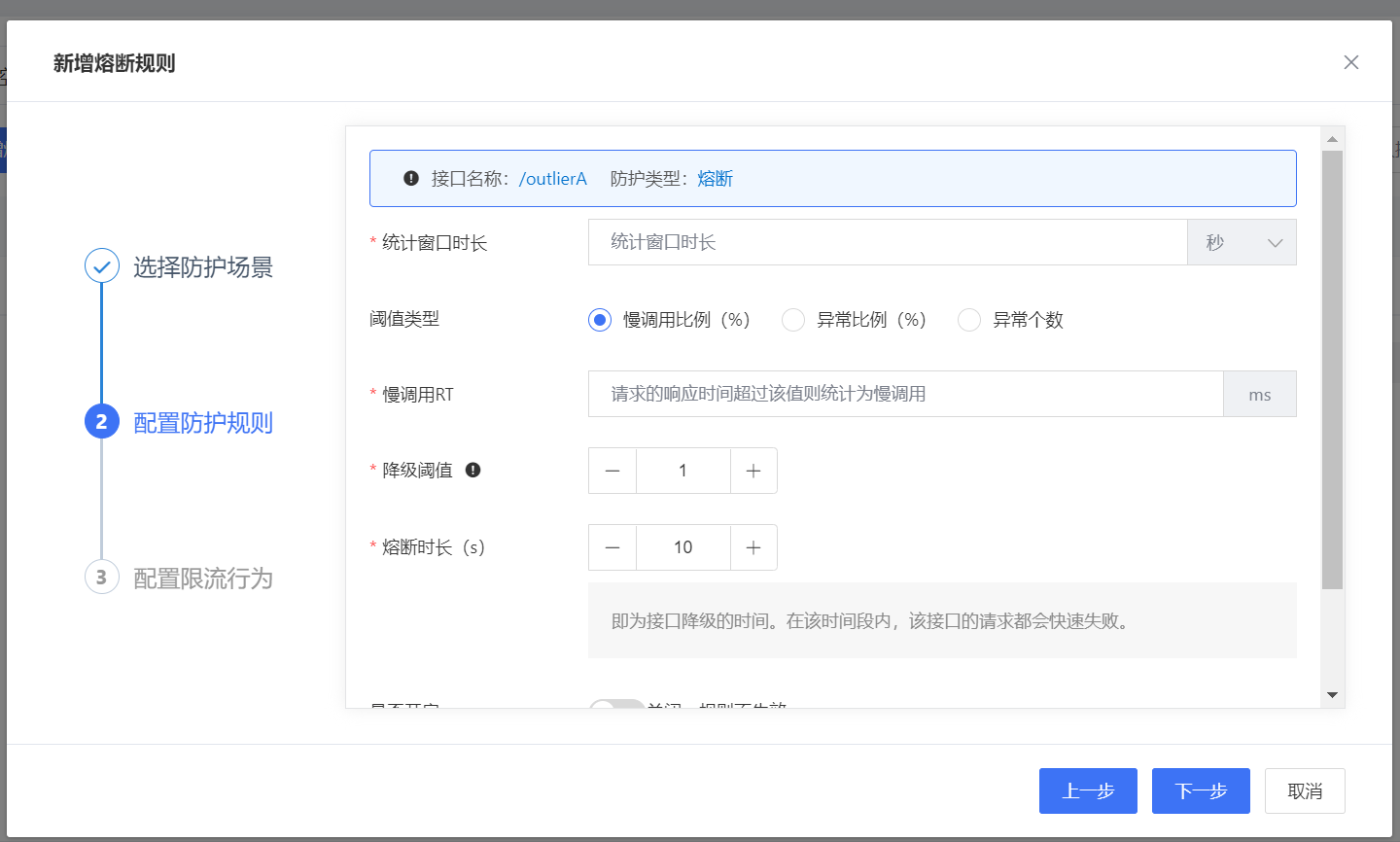The height and width of the screenshot is (842, 1400).
Task: Close the 新增熔断规则 dialog
Action: point(1350,62)
